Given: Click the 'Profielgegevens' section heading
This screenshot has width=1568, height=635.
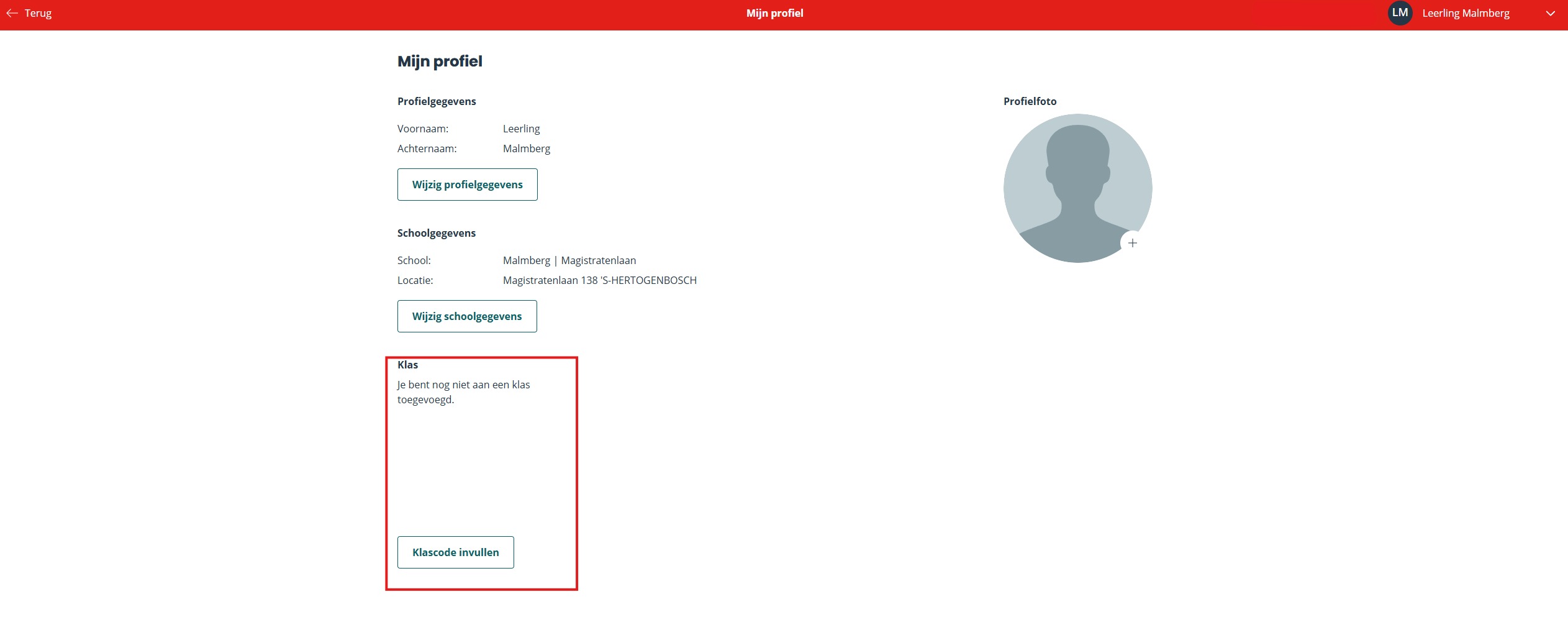Looking at the screenshot, I should [x=437, y=101].
